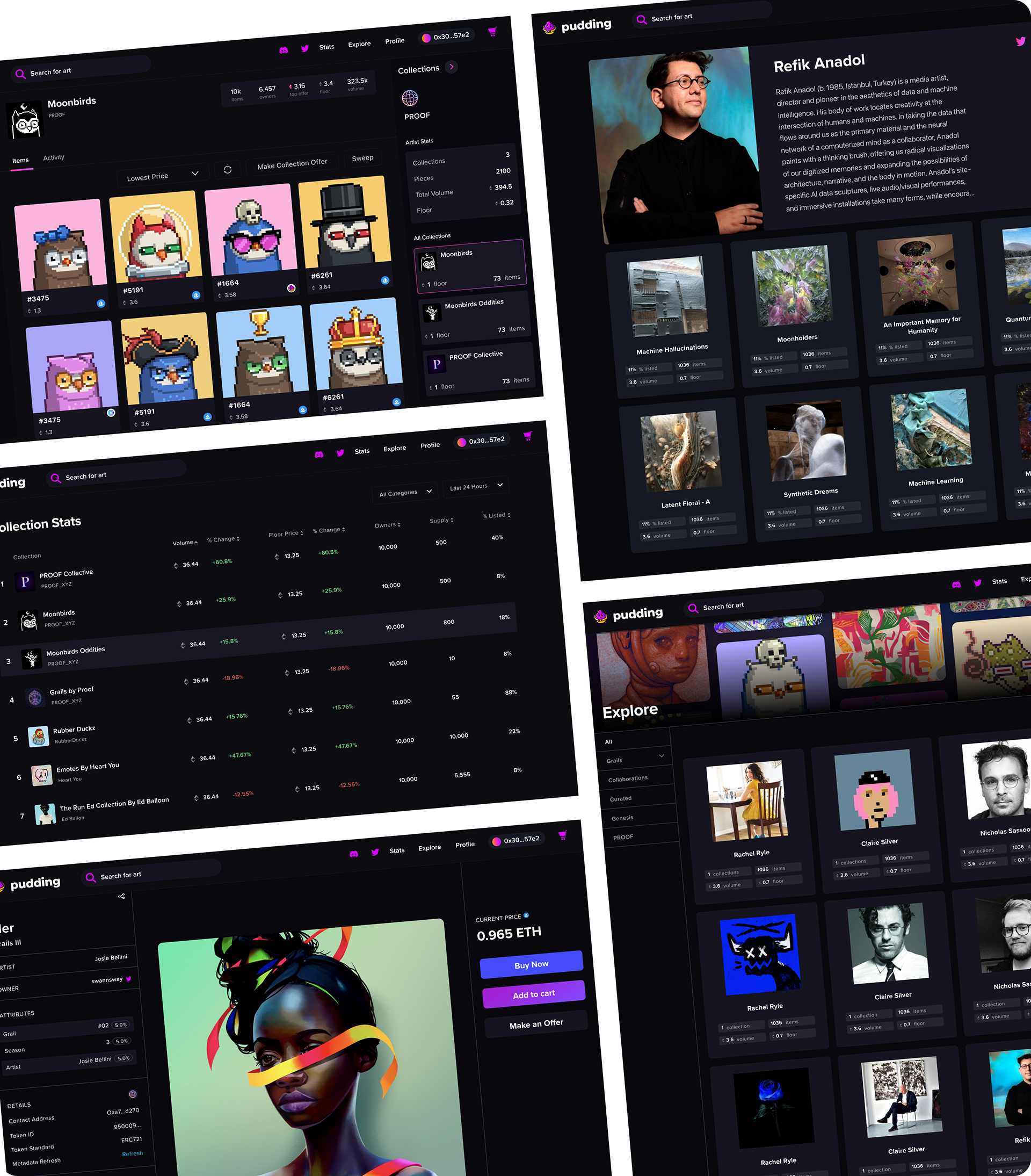Open Profile in the 0.965 ETH page navigation

point(465,845)
